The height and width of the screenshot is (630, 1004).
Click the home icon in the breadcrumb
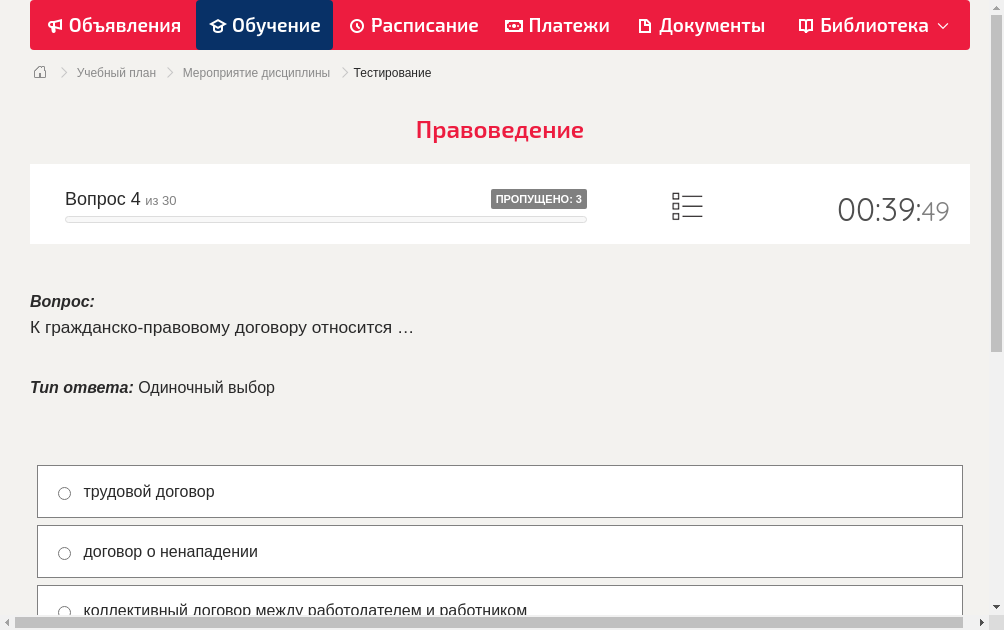39,71
